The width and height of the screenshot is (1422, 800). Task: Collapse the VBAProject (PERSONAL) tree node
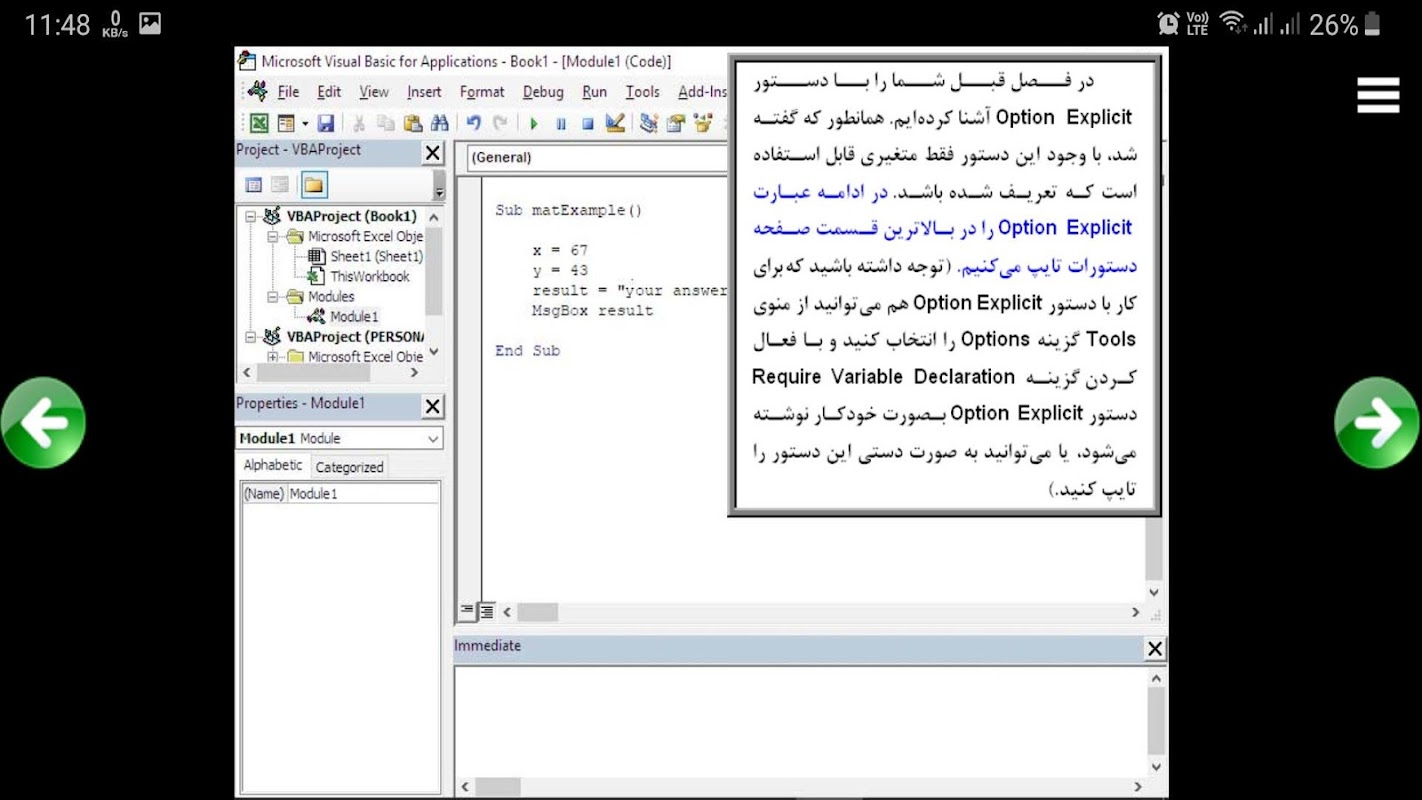pyautogui.click(x=251, y=337)
